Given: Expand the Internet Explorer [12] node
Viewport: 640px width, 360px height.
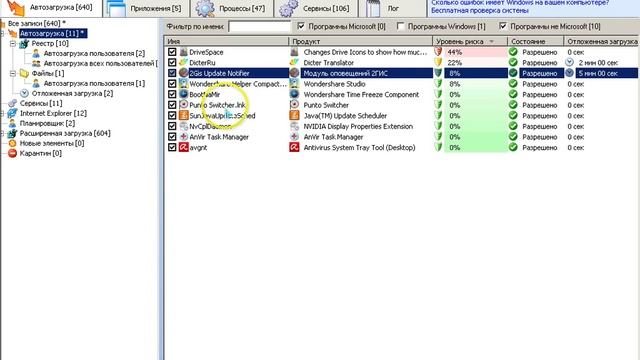Looking at the screenshot, I should 2,113.
